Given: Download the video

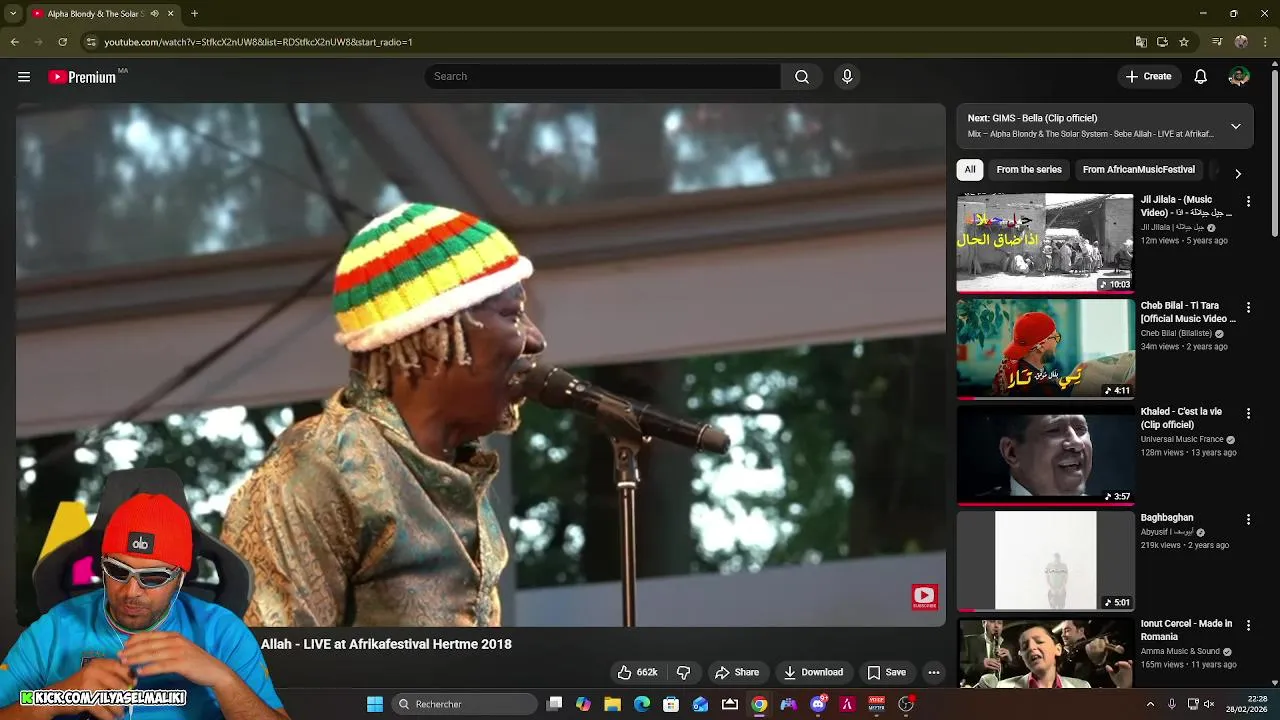Looking at the screenshot, I should (813, 673).
